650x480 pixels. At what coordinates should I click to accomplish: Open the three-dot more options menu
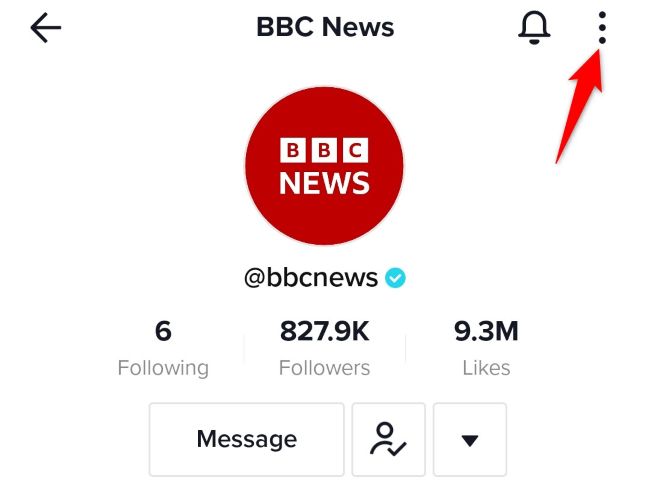[602, 28]
